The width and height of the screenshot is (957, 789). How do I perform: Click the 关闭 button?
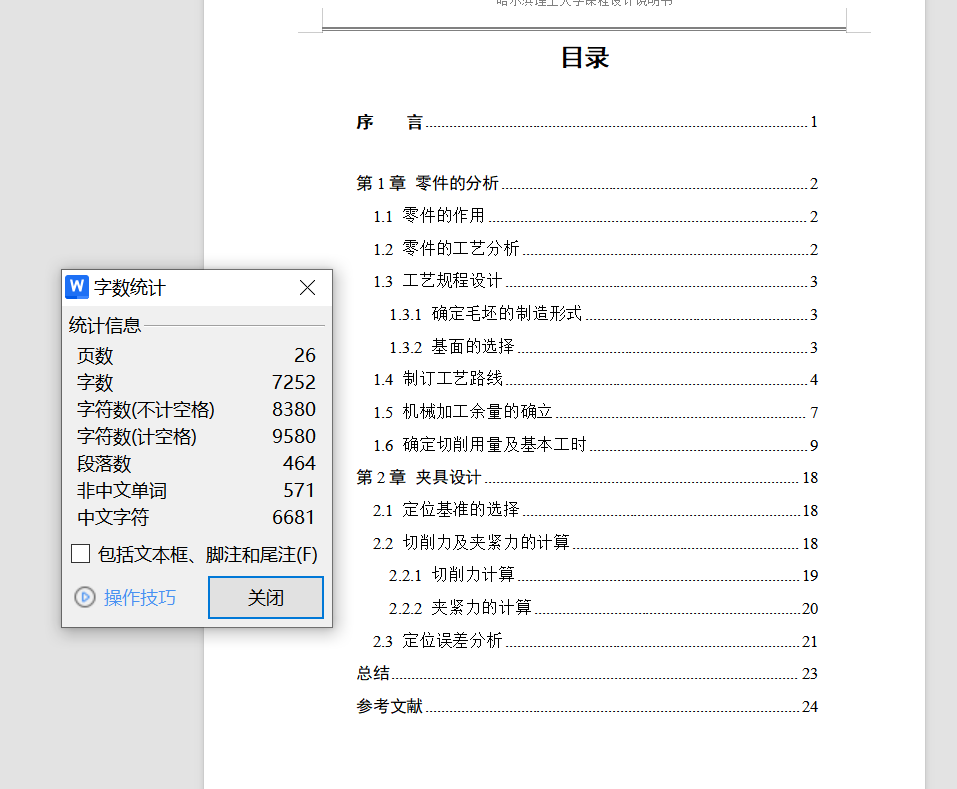pyautogui.click(x=265, y=597)
